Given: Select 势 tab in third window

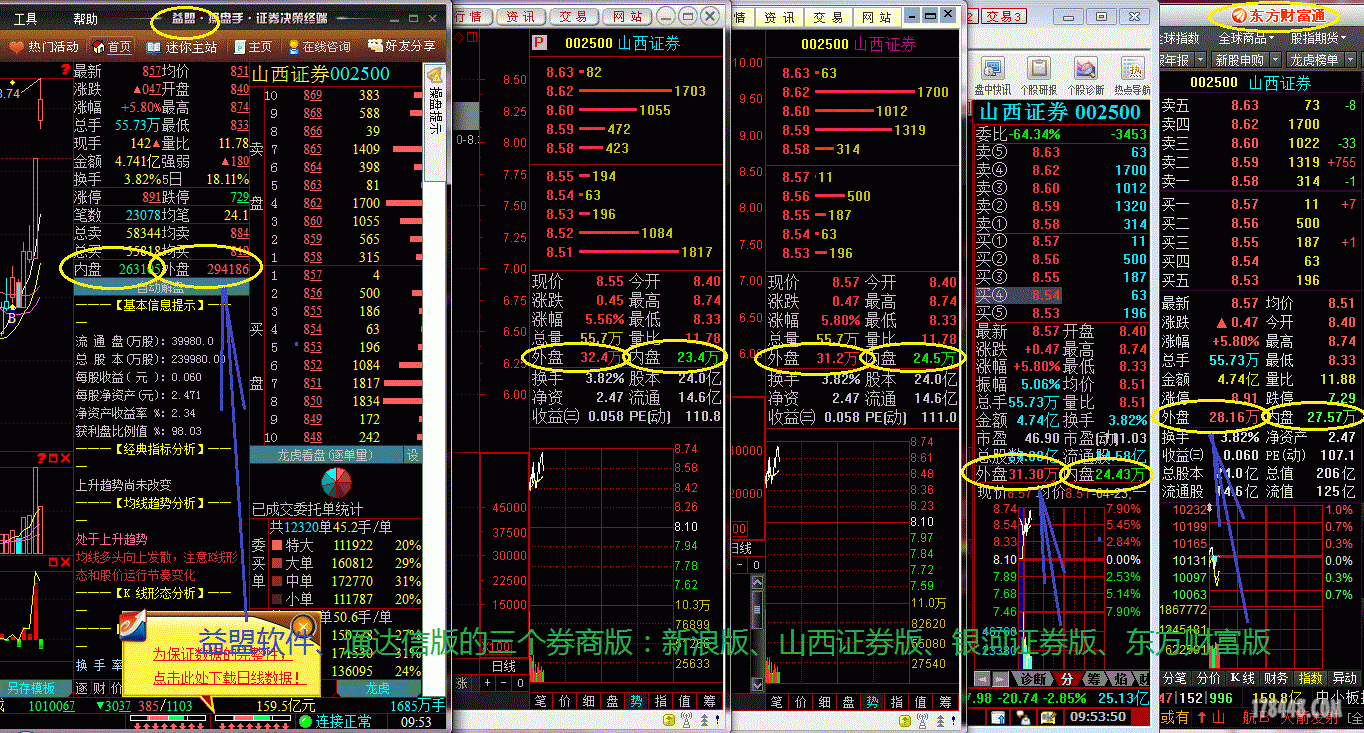Looking at the screenshot, I should [x=871, y=702].
